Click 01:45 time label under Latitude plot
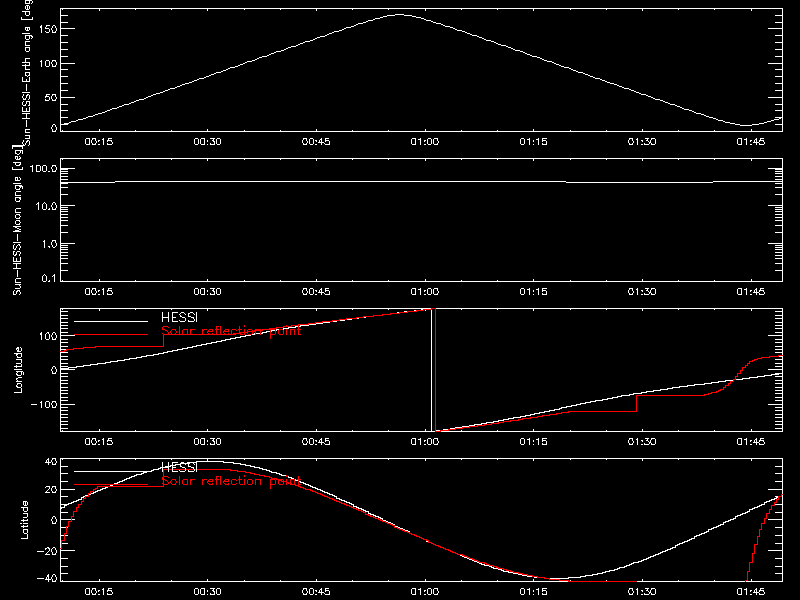 751,592
